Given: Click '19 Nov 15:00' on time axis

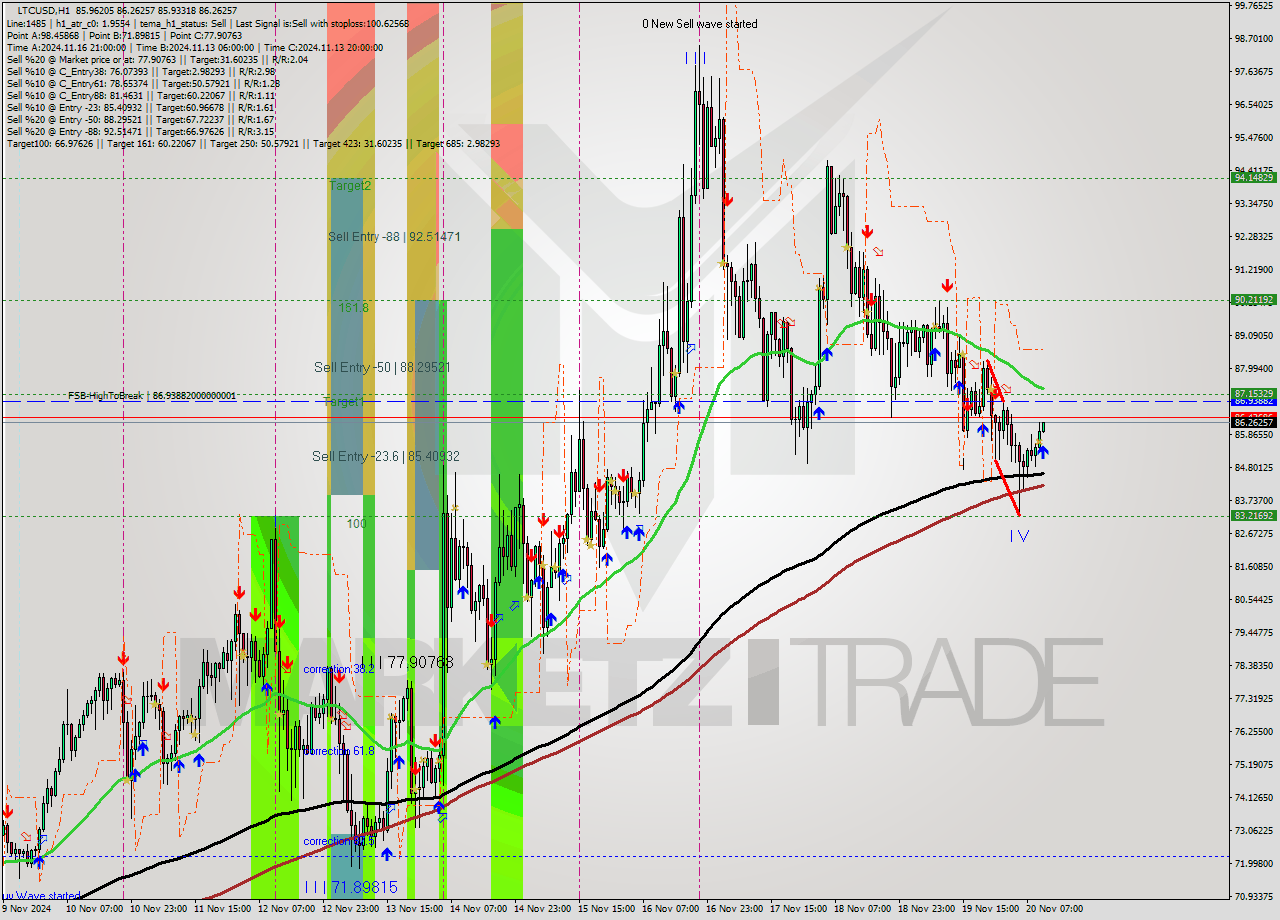Looking at the screenshot, I should pyautogui.click(x=990, y=909).
